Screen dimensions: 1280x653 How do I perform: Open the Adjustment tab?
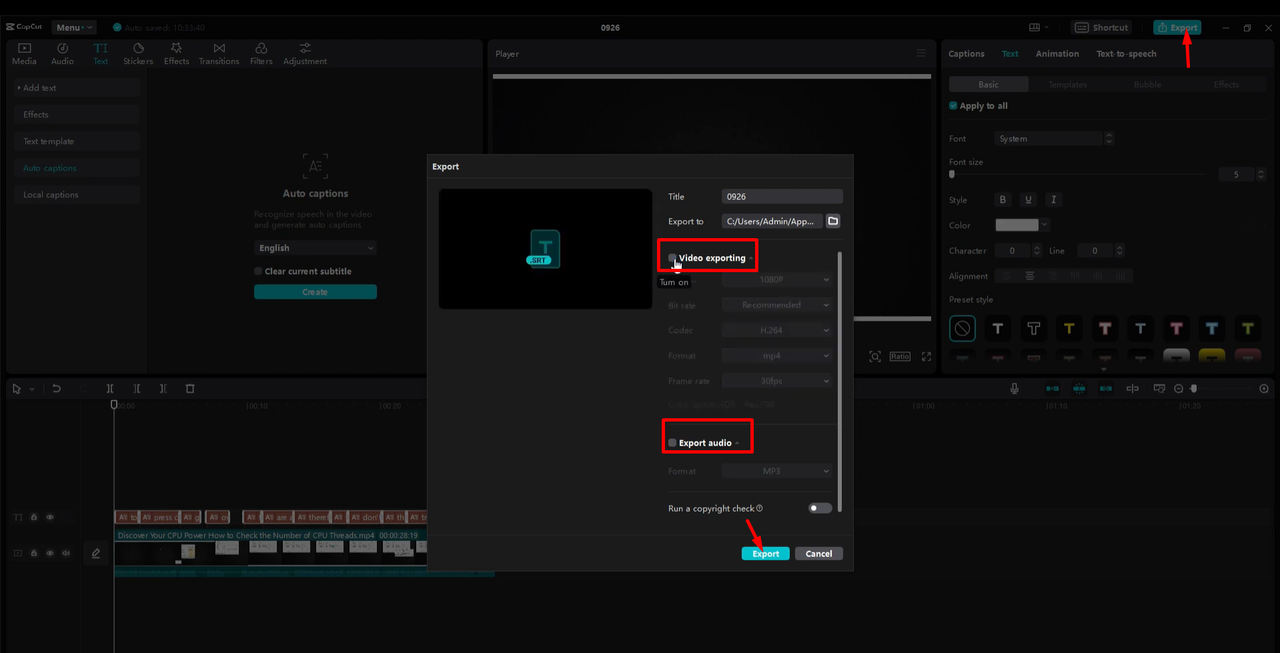coord(305,54)
